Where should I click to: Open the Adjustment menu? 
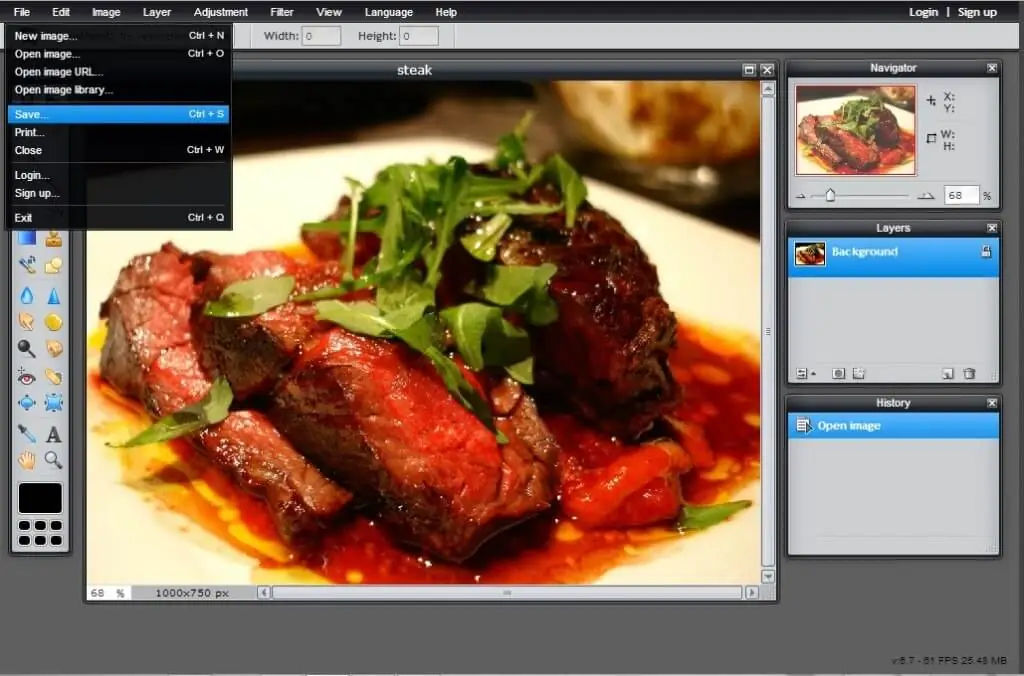coord(221,12)
